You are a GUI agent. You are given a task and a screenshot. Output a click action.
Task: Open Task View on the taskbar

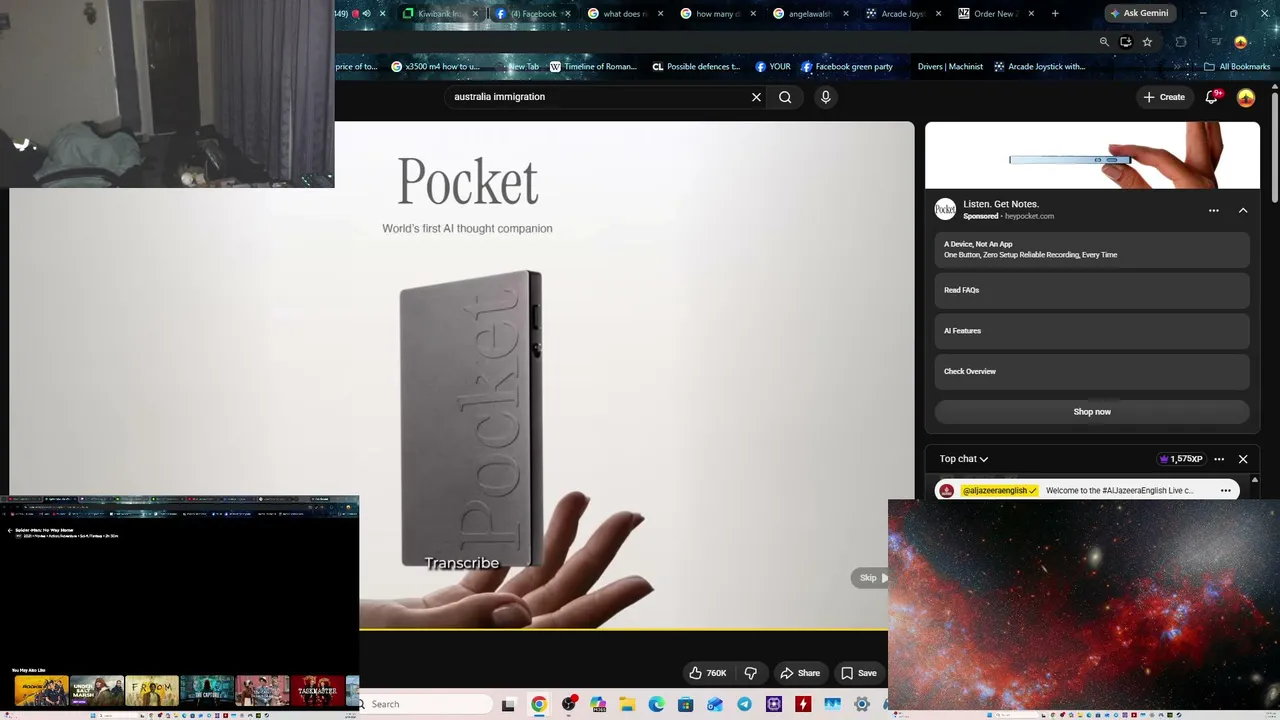[508, 704]
